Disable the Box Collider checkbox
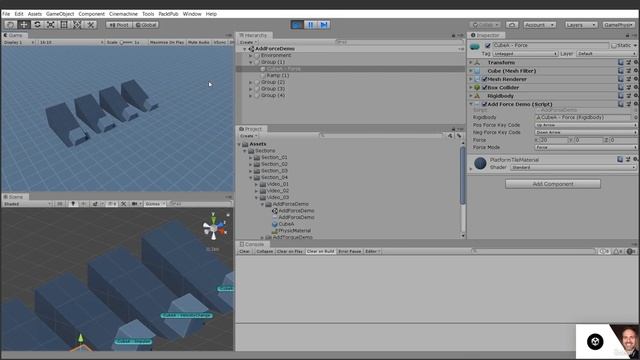The height and width of the screenshot is (360, 640). 484,87
